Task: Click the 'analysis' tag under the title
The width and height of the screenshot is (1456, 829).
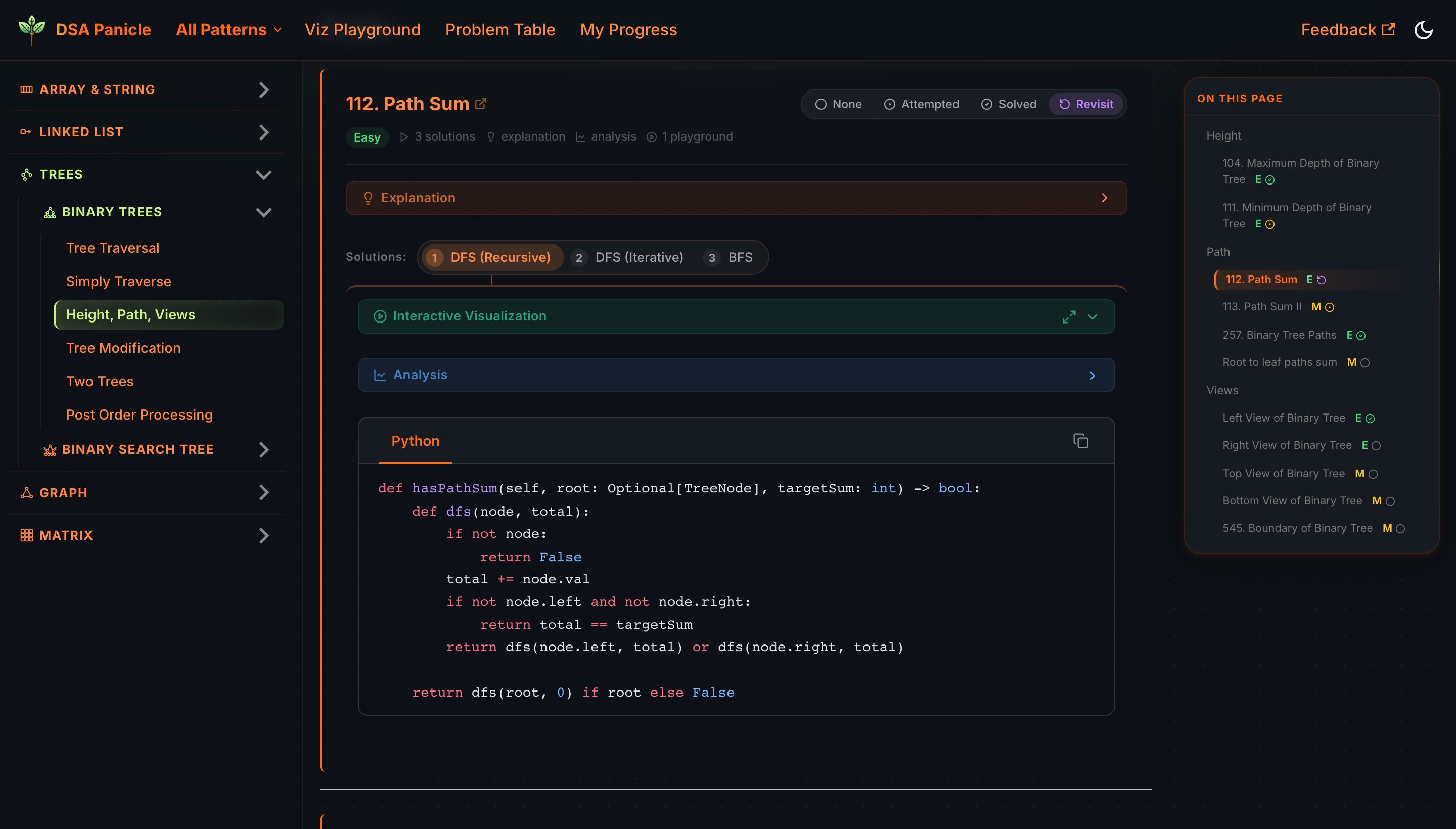Action: click(x=606, y=136)
